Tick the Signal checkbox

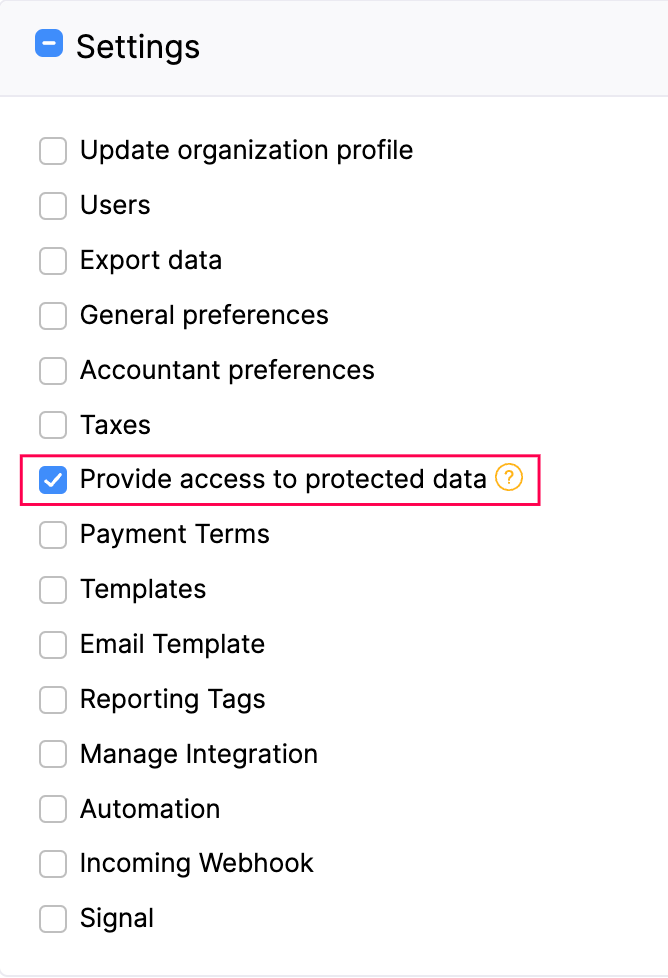tap(52, 918)
